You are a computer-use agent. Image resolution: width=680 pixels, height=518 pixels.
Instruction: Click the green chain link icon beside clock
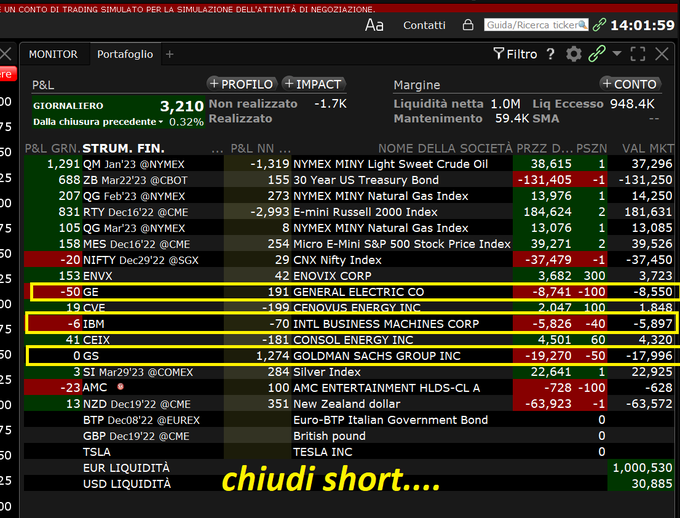pos(599,25)
